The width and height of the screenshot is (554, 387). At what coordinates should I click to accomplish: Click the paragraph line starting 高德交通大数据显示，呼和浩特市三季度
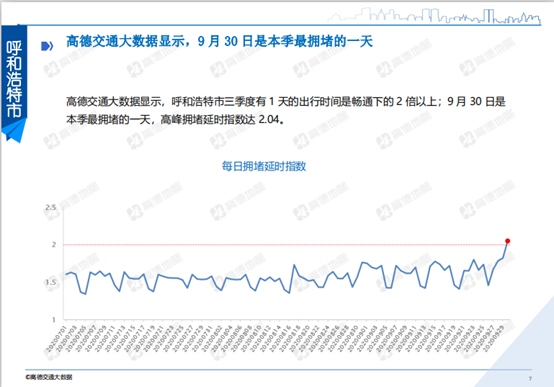point(285,102)
